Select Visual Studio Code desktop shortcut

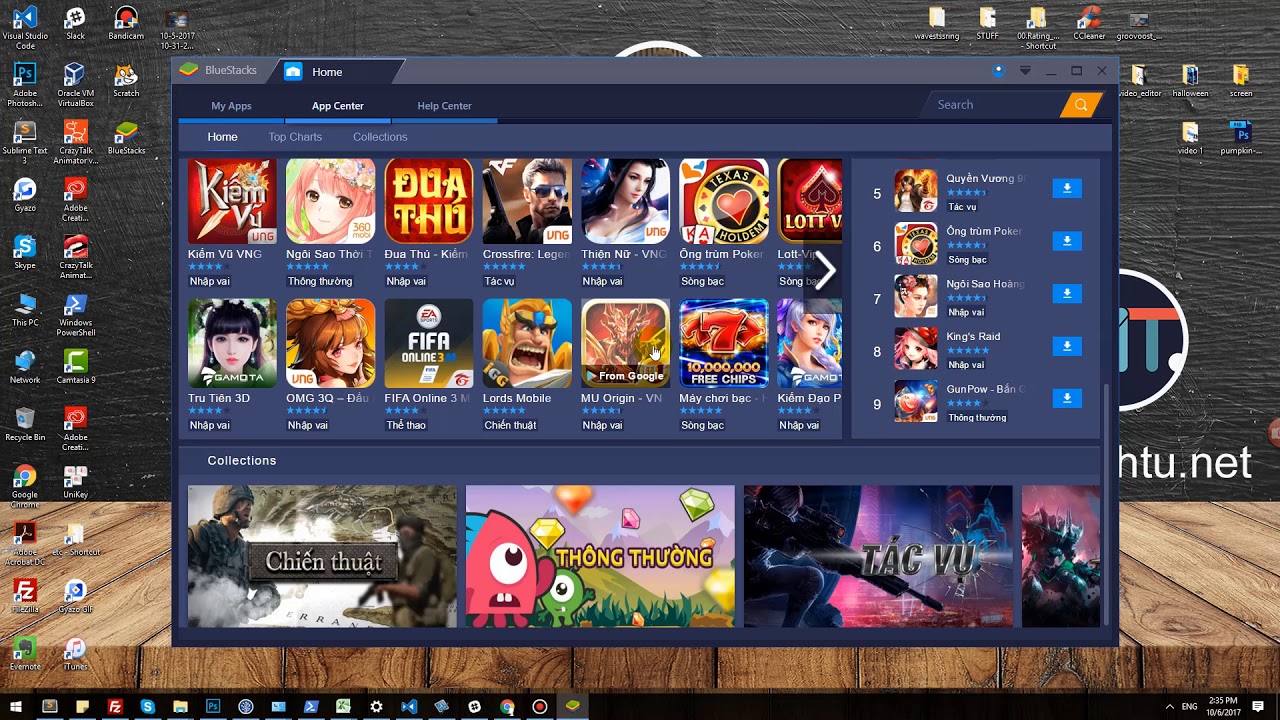25,27
